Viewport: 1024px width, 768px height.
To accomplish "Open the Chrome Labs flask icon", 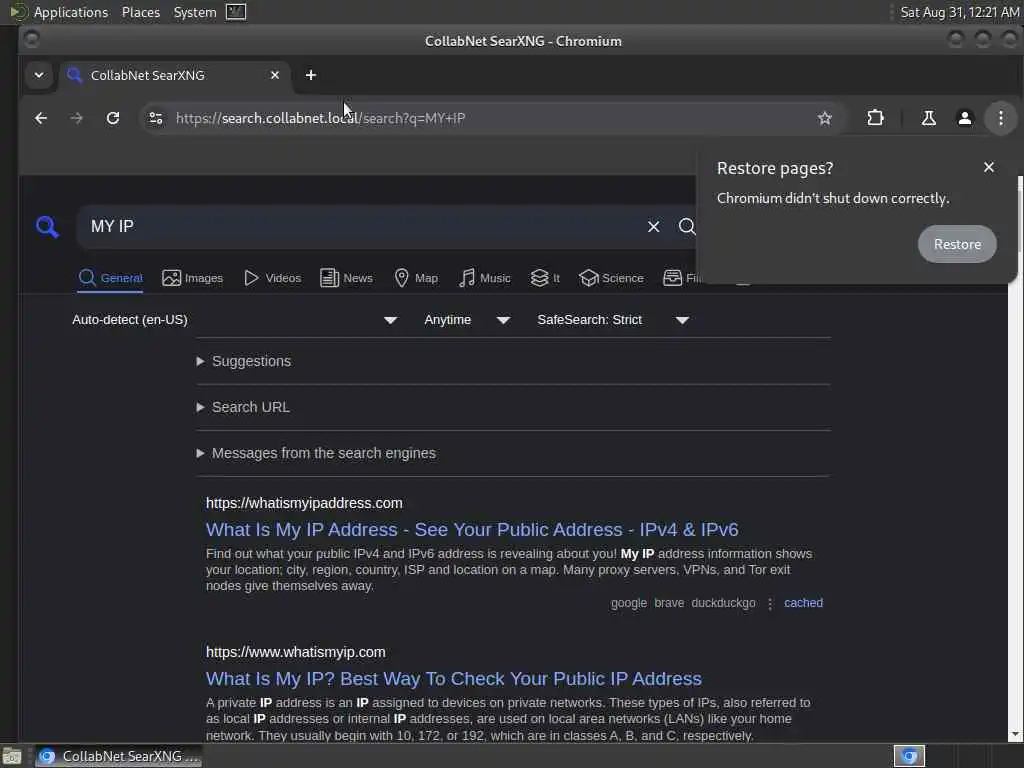I will pyautogui.click(x=928, y=118).
